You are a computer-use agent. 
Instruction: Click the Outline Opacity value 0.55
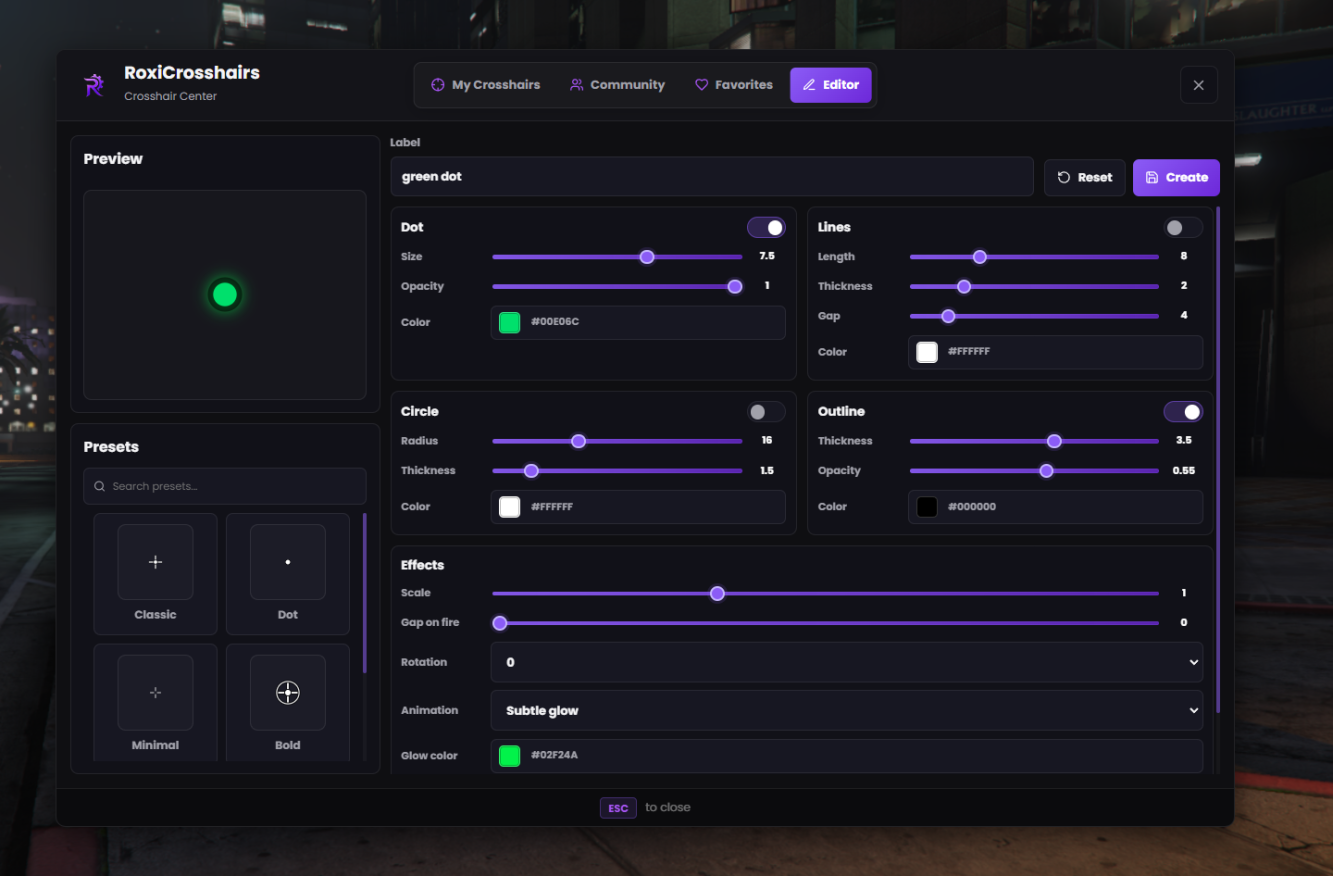pyautogui.click(x=1184, y=471)
